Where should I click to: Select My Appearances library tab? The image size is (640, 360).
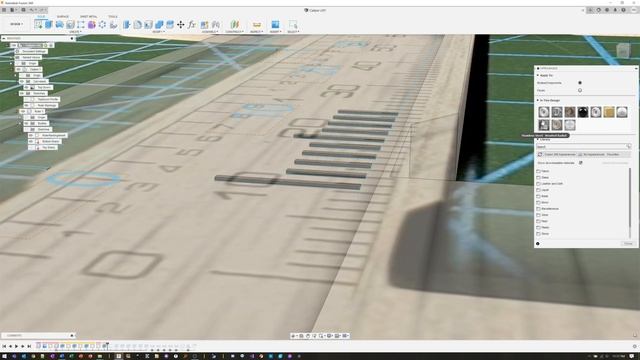591,155
